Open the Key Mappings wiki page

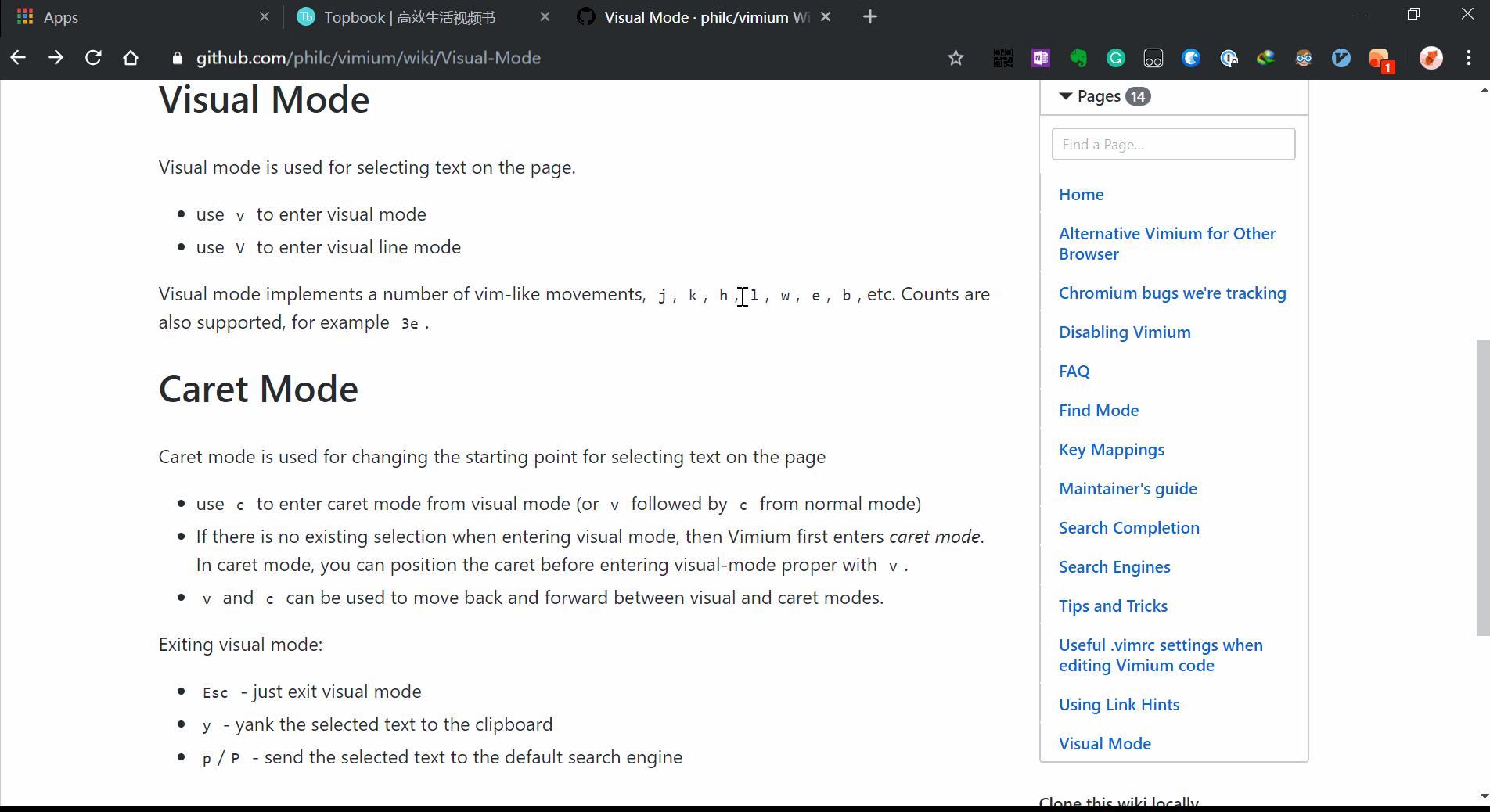tap(1111, 449)
